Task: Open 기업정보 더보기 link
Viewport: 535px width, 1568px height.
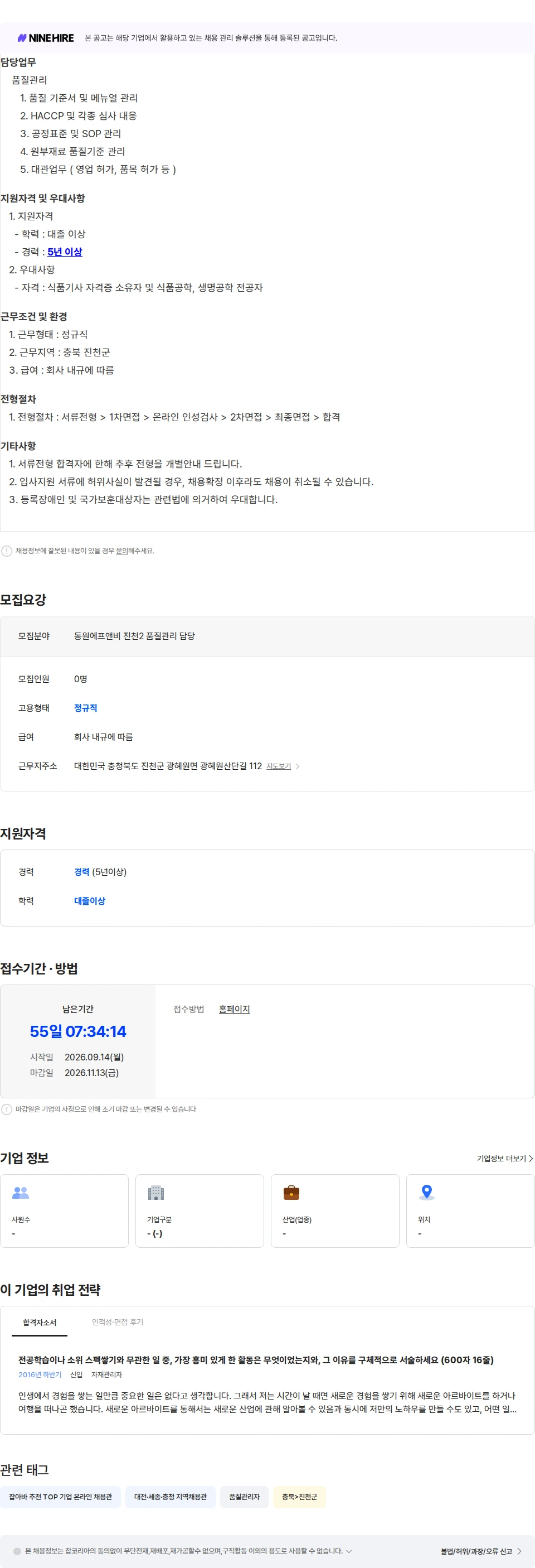Action: pyautogui.click(x=504, y=1159)
